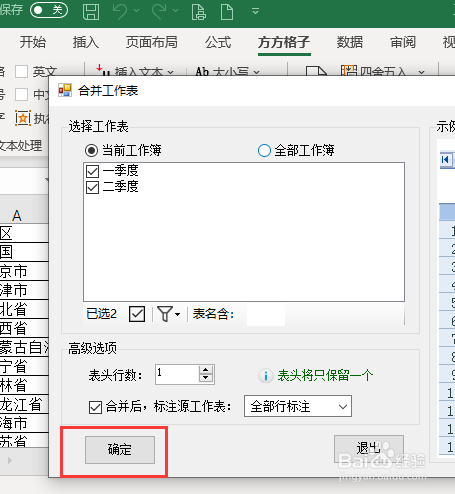Select the cell containing 龙江省
Image resolution: width=455 pixels, height=494 pixels.
point(24,405)
